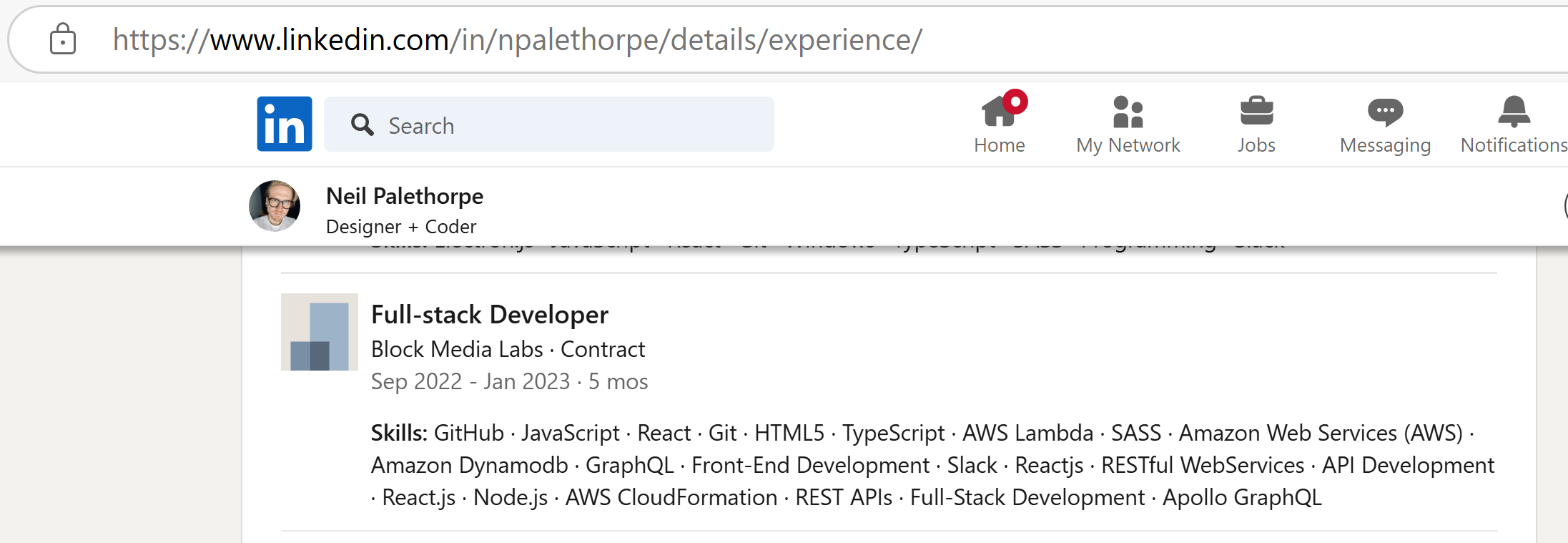Viewport: 1568px width, 543px height.
Task: Open Messaging
Action: tap(1385, 125)
